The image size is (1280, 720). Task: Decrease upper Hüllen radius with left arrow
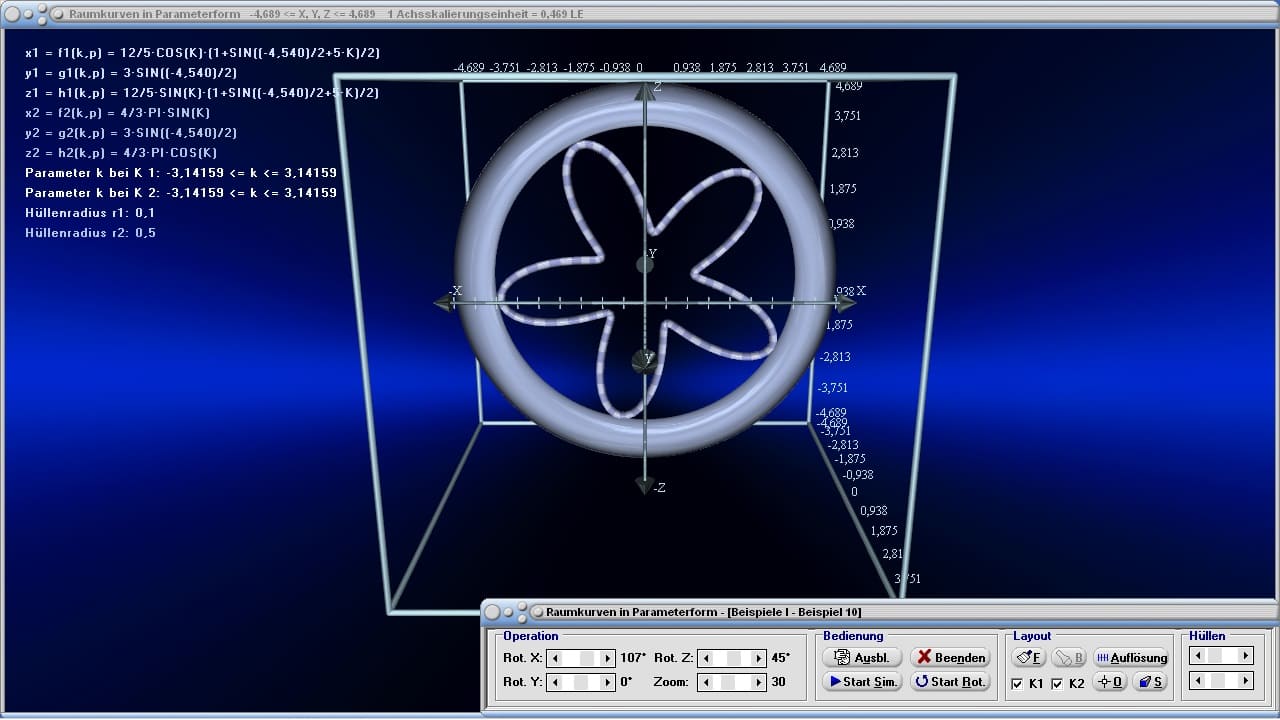(x=1196, y=656)
